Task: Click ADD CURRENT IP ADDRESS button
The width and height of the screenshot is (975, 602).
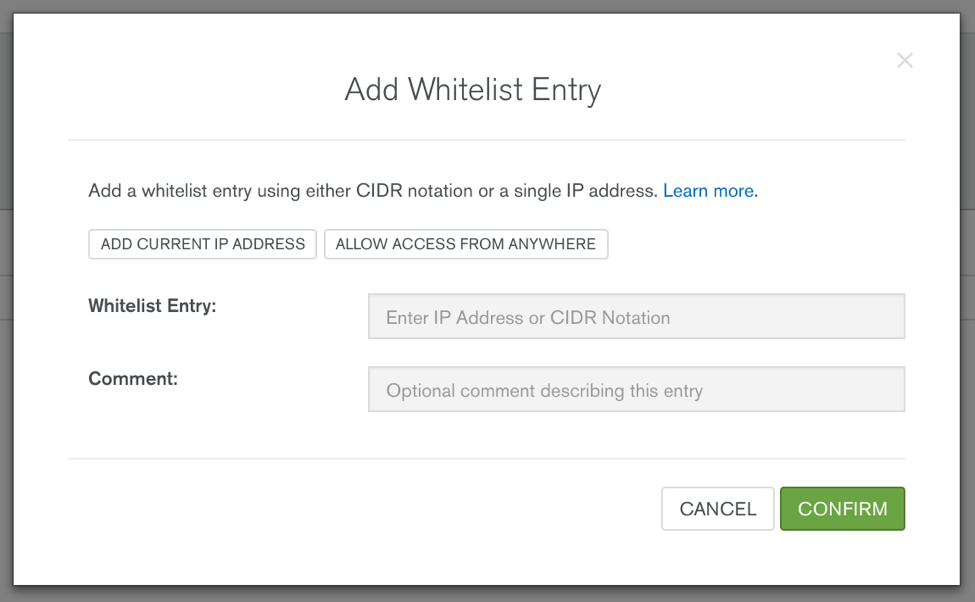Action: (x=203, y=244)
